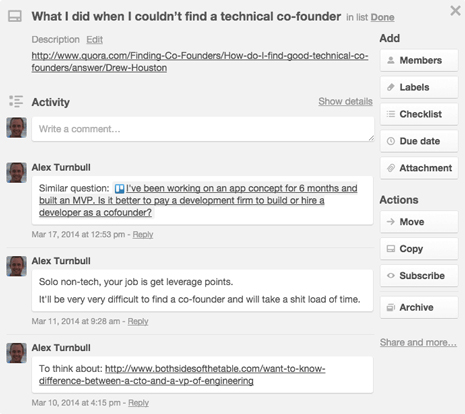This screenshot has width=465, height=414.
Task: Expand activity with Show details
Action: [345, 101]
